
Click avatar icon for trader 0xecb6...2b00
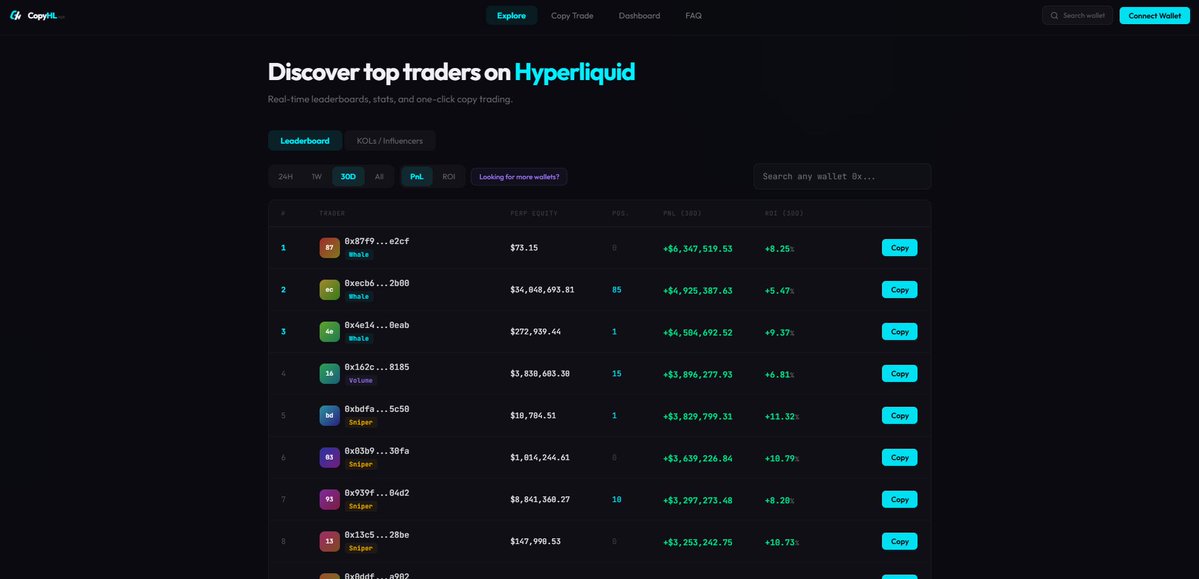tap(330, 290)
